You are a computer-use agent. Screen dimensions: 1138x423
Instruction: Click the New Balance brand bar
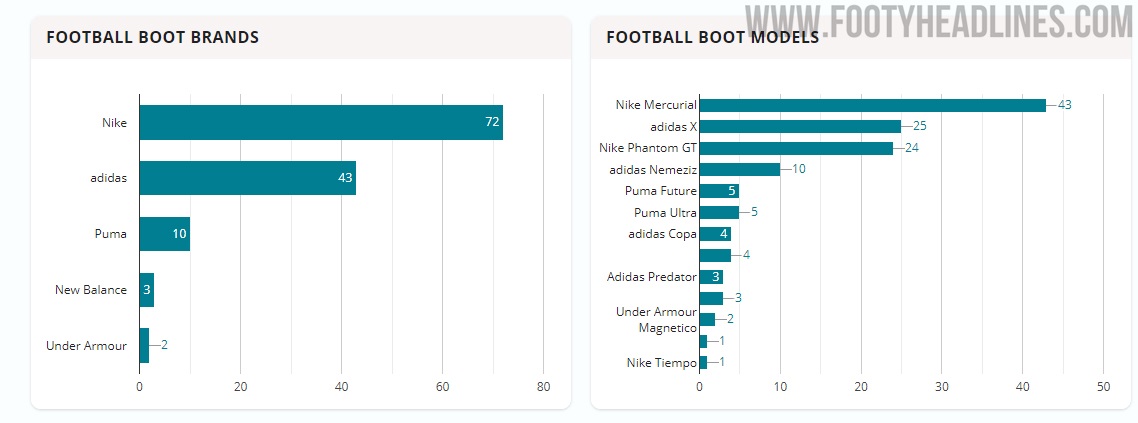click(x=146, y=290)
